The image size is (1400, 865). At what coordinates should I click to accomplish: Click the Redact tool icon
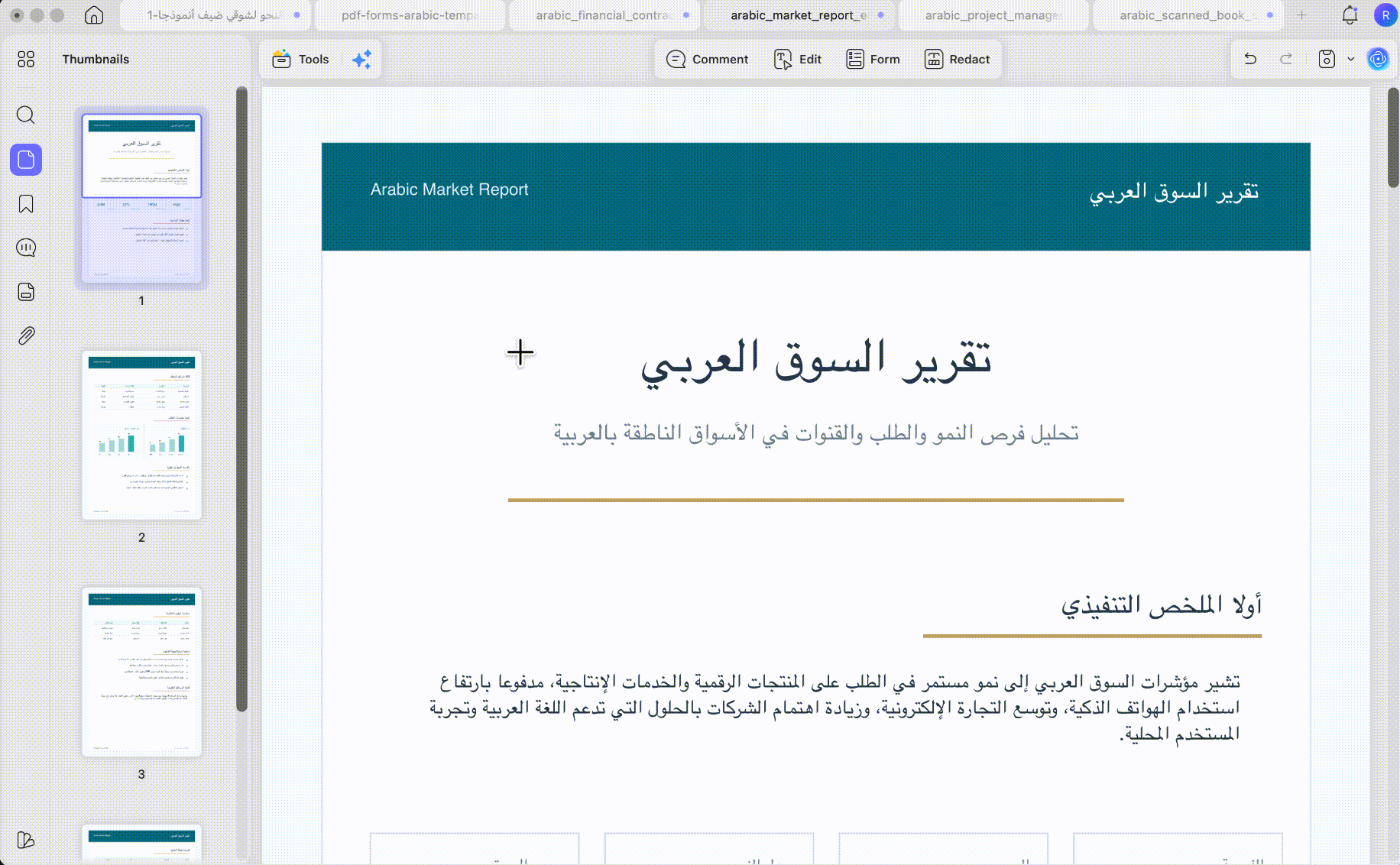(934, 59)
